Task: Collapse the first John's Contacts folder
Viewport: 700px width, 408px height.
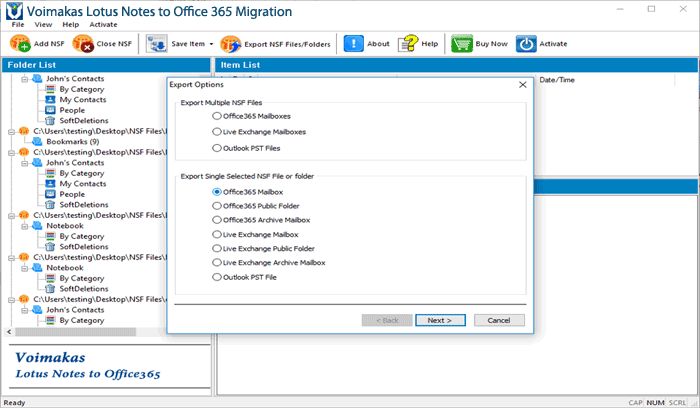Action: pos(25,79)
